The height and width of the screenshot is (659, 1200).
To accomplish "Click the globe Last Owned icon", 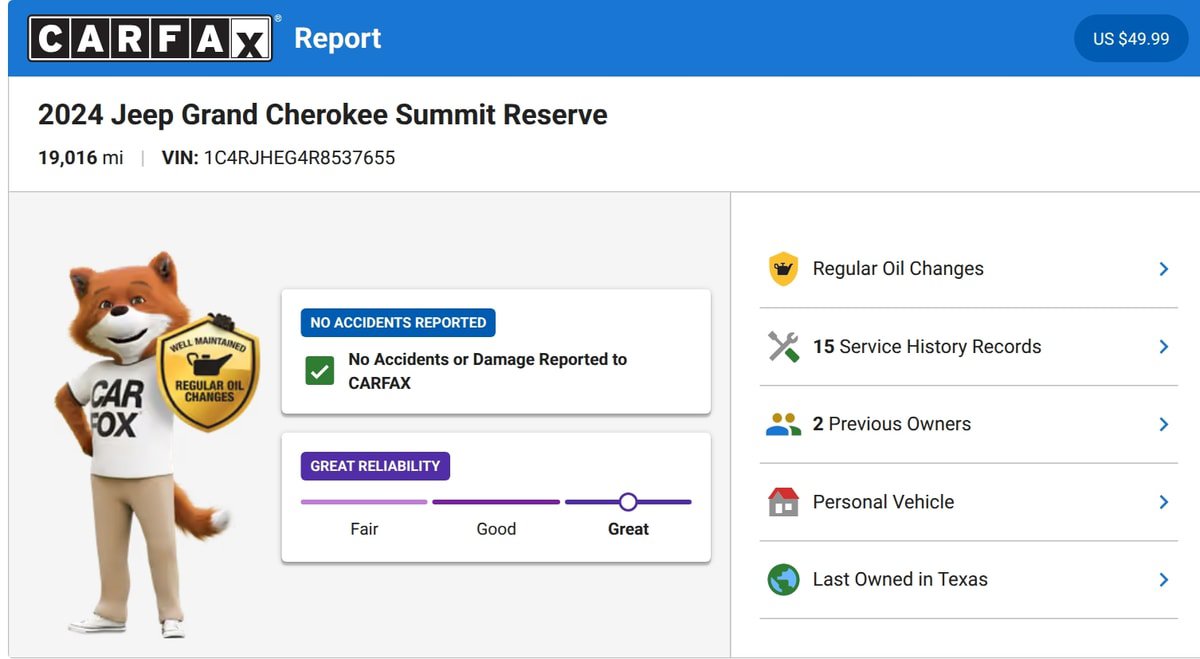I will 783,580.
